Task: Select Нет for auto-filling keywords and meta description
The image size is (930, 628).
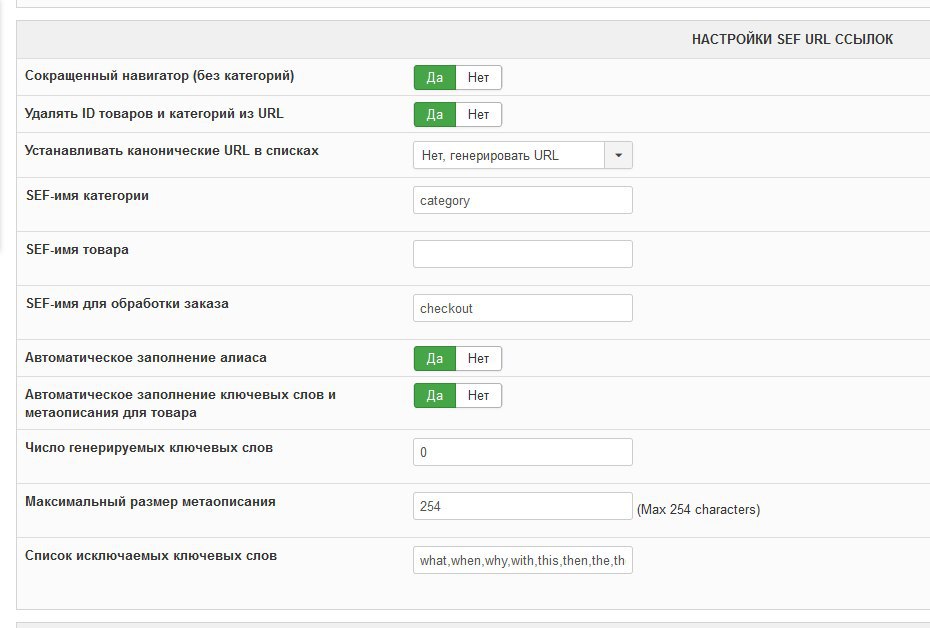Action: (478, 396)
